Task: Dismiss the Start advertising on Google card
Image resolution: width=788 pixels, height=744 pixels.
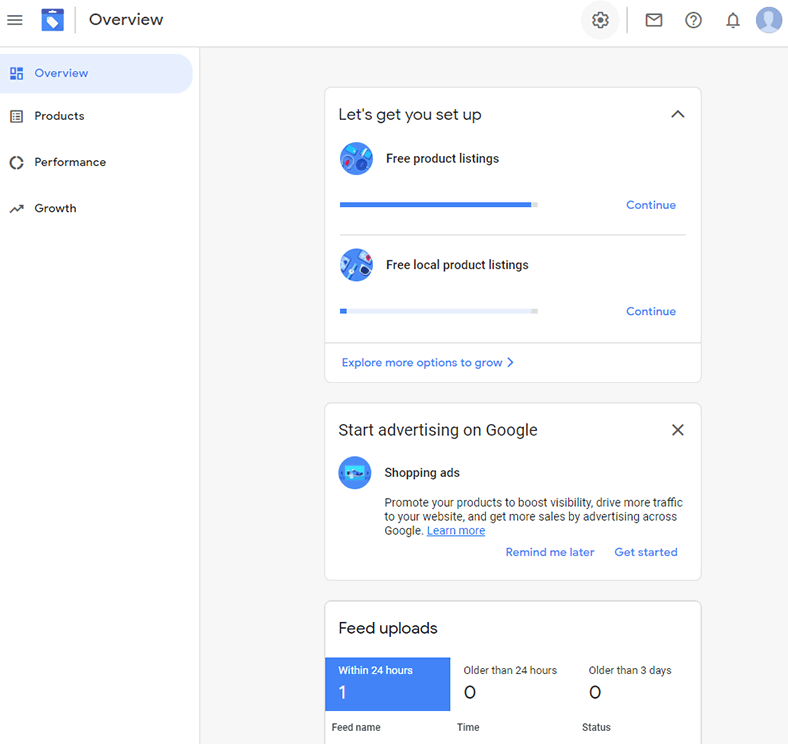Action: (677, 430)
